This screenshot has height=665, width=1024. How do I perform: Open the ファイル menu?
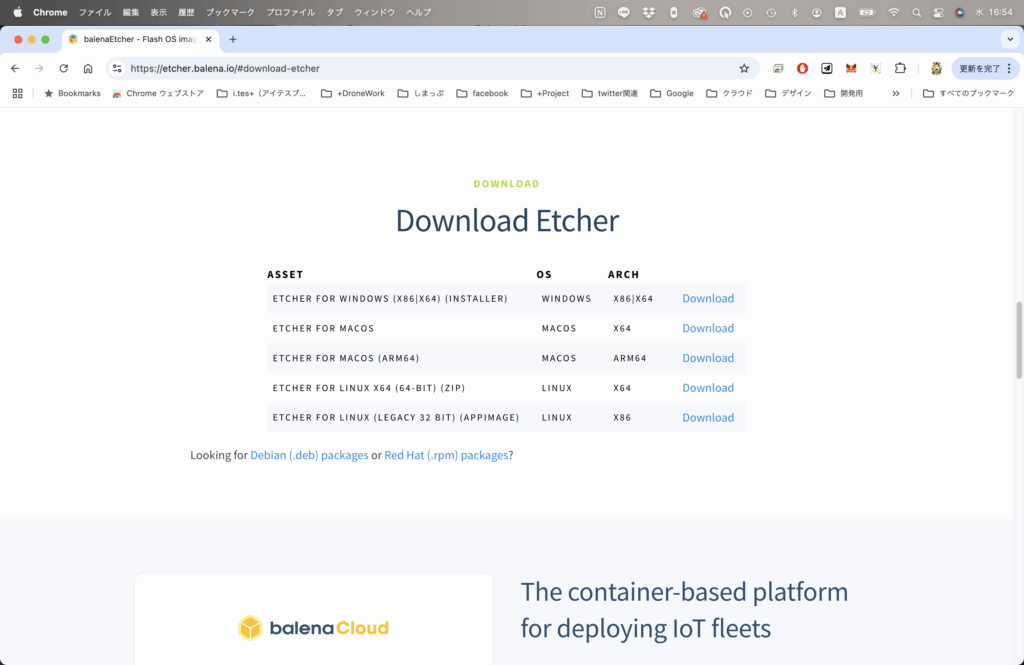95,12
